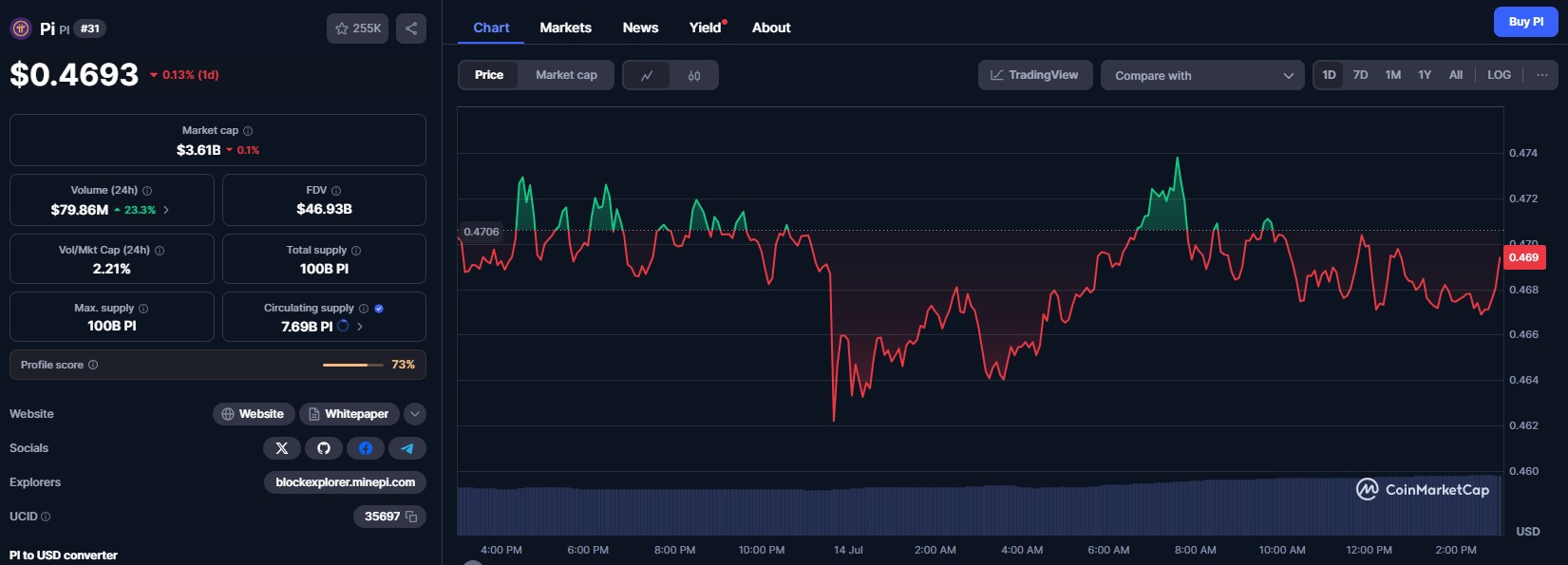Click the Buy Pi button
Image resolution: width=1568 pixels, height=565 pixels.
click(1525, 22)
